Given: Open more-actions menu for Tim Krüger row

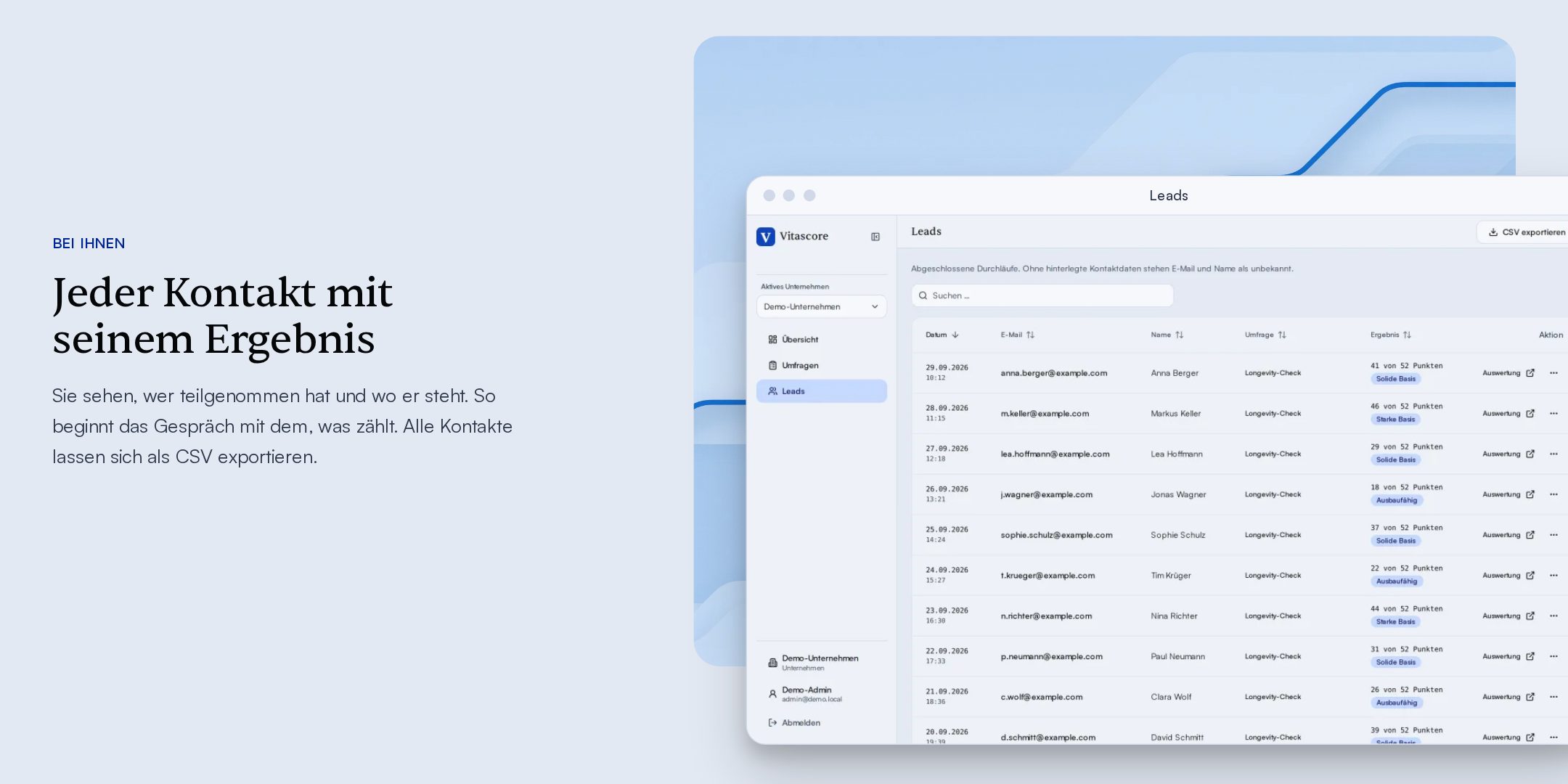Looking at the screenshot, I should click(1553, 576).
